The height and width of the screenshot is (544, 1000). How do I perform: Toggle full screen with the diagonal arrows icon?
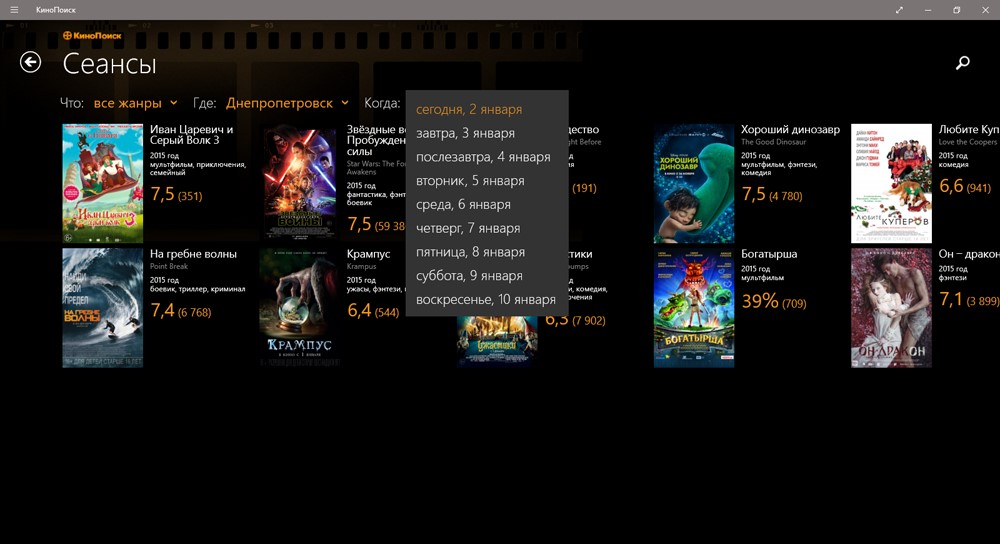899,10
